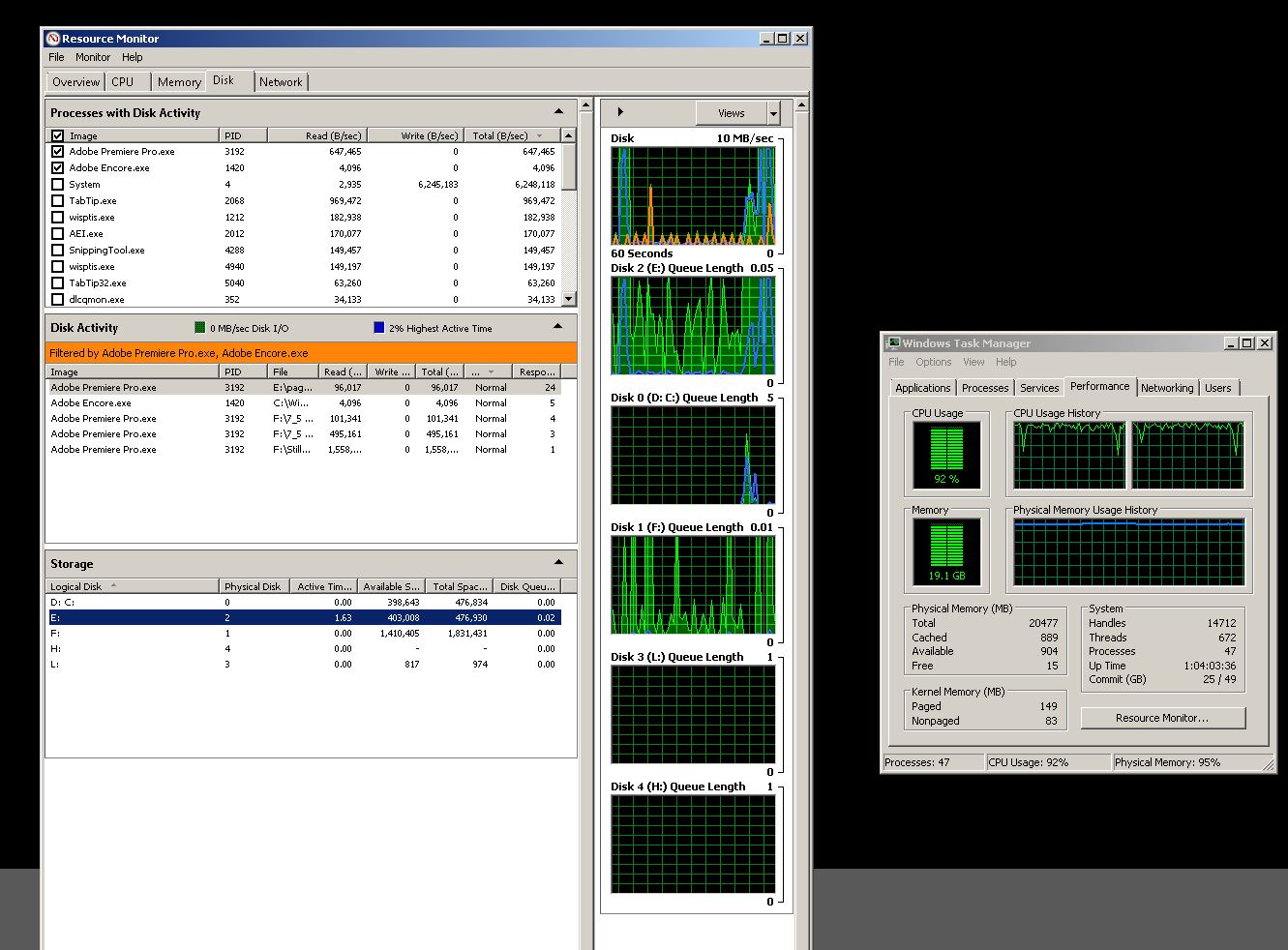1288x950 pixels.
Task: Collapse Processes with Disk Activity section
Action: (558, 112)
